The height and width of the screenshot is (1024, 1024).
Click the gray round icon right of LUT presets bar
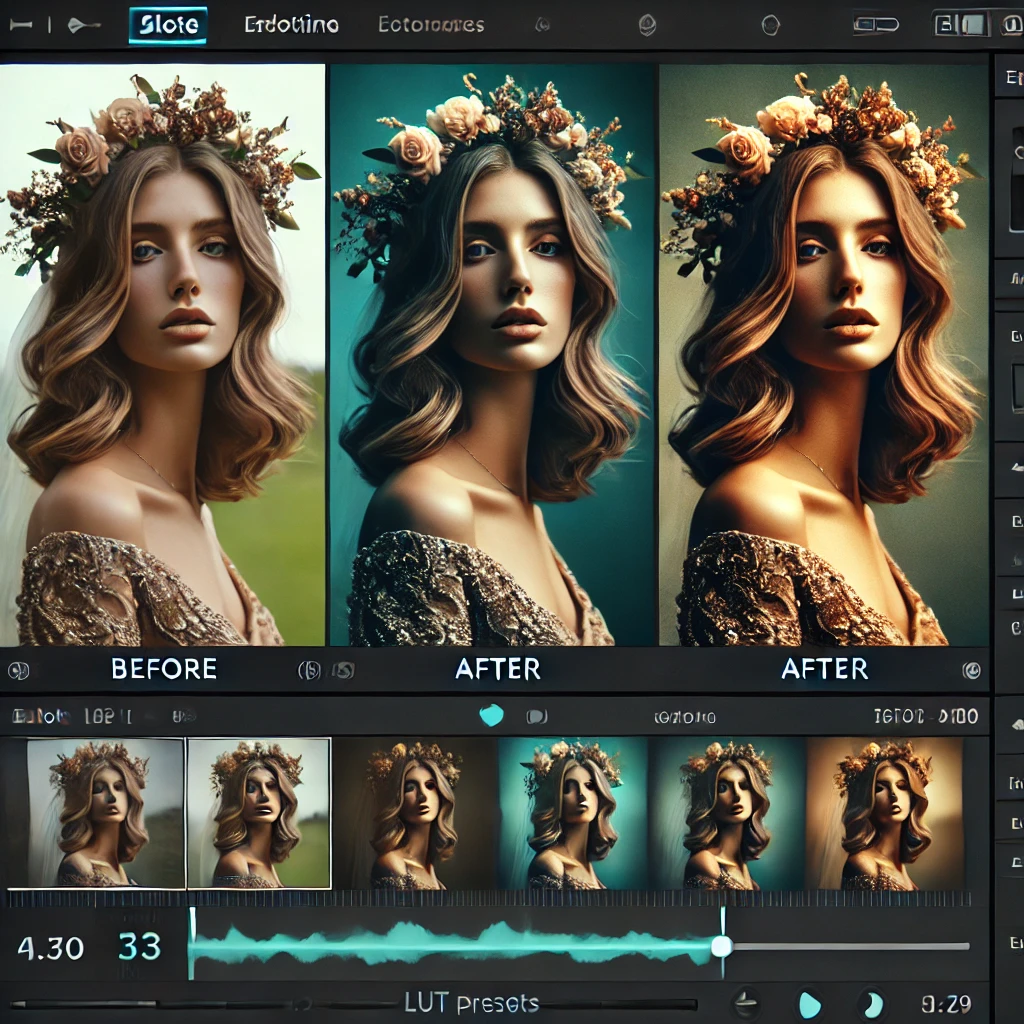[x=746, y=1003]
